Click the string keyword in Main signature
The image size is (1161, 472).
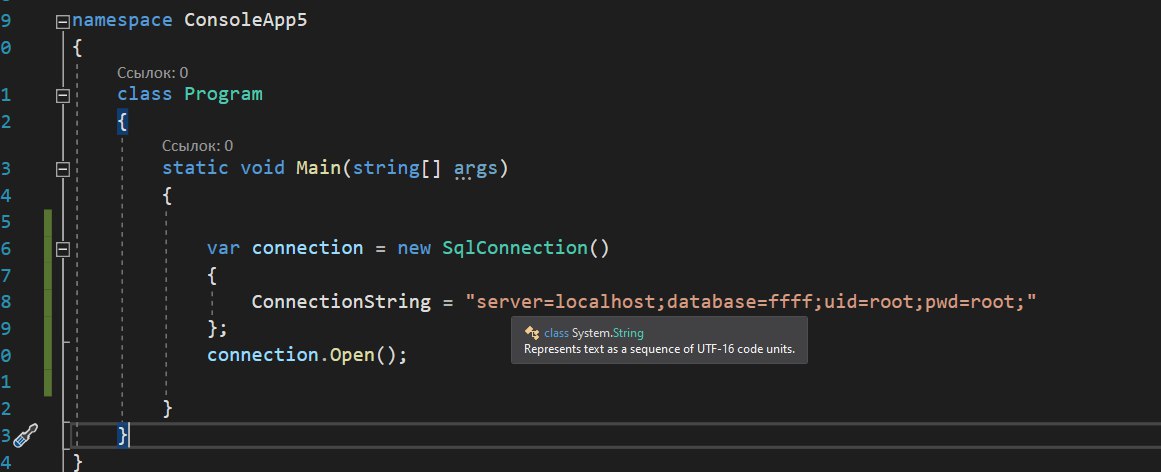(386, 167)
